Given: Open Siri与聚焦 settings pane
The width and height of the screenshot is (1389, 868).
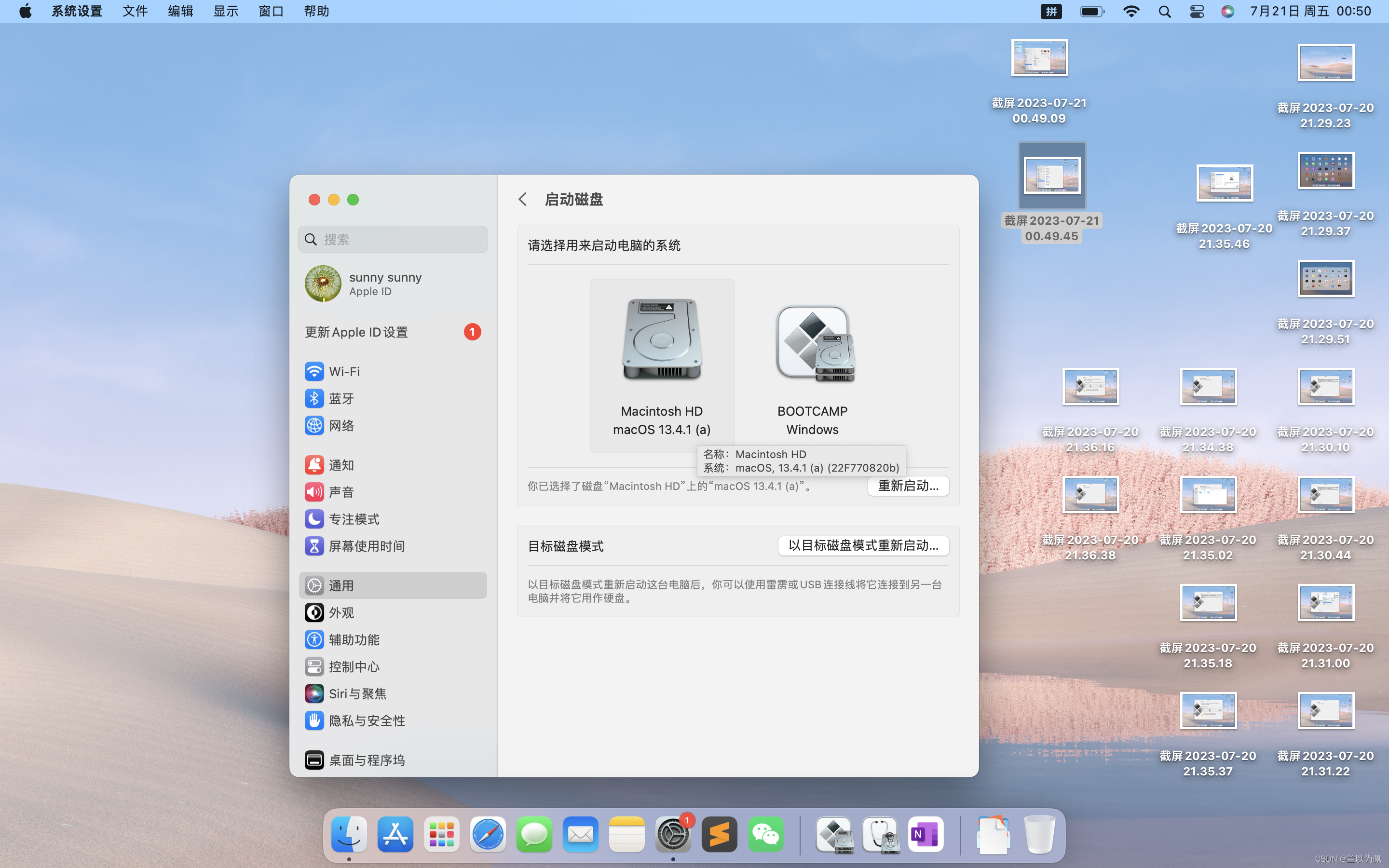Looking at the screenshot, I should [x=357, y=693].
